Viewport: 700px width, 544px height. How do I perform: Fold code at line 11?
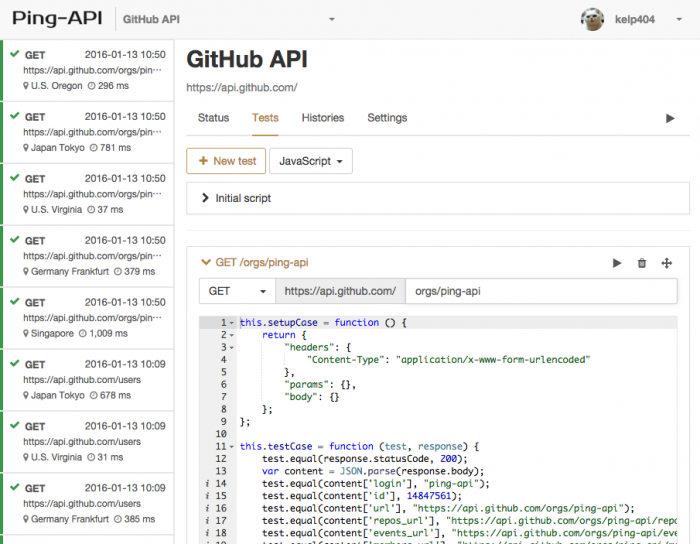[x=232, y=447]
